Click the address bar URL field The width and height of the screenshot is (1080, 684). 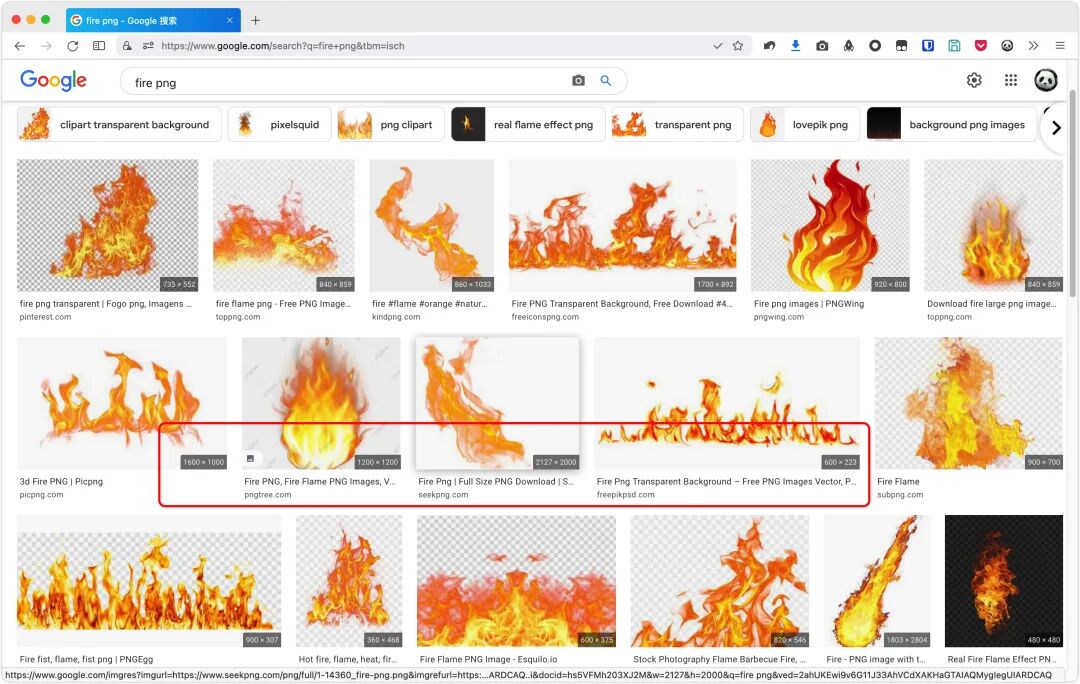pos(434,45)
